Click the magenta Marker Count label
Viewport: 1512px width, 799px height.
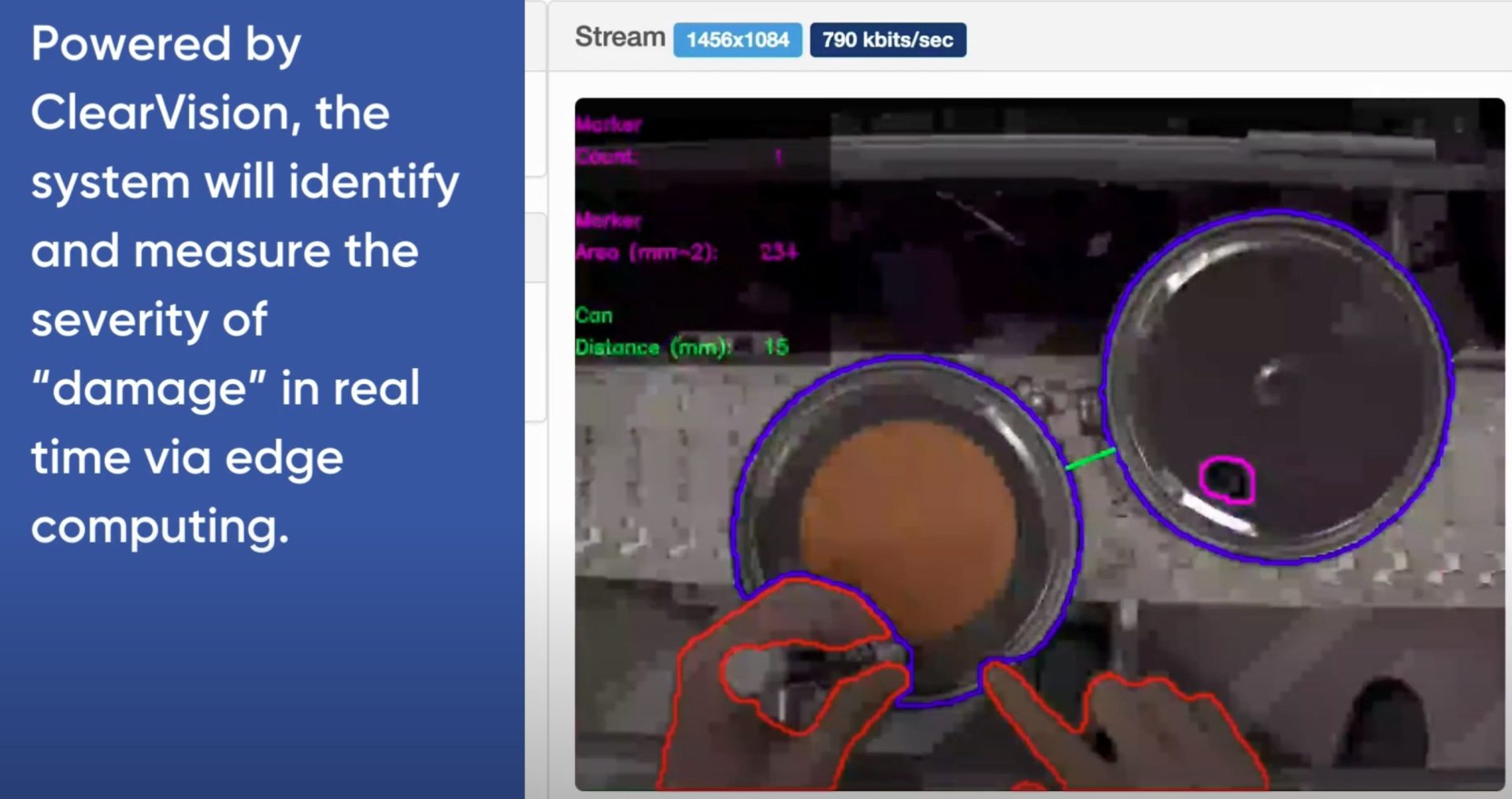point(608,140)
